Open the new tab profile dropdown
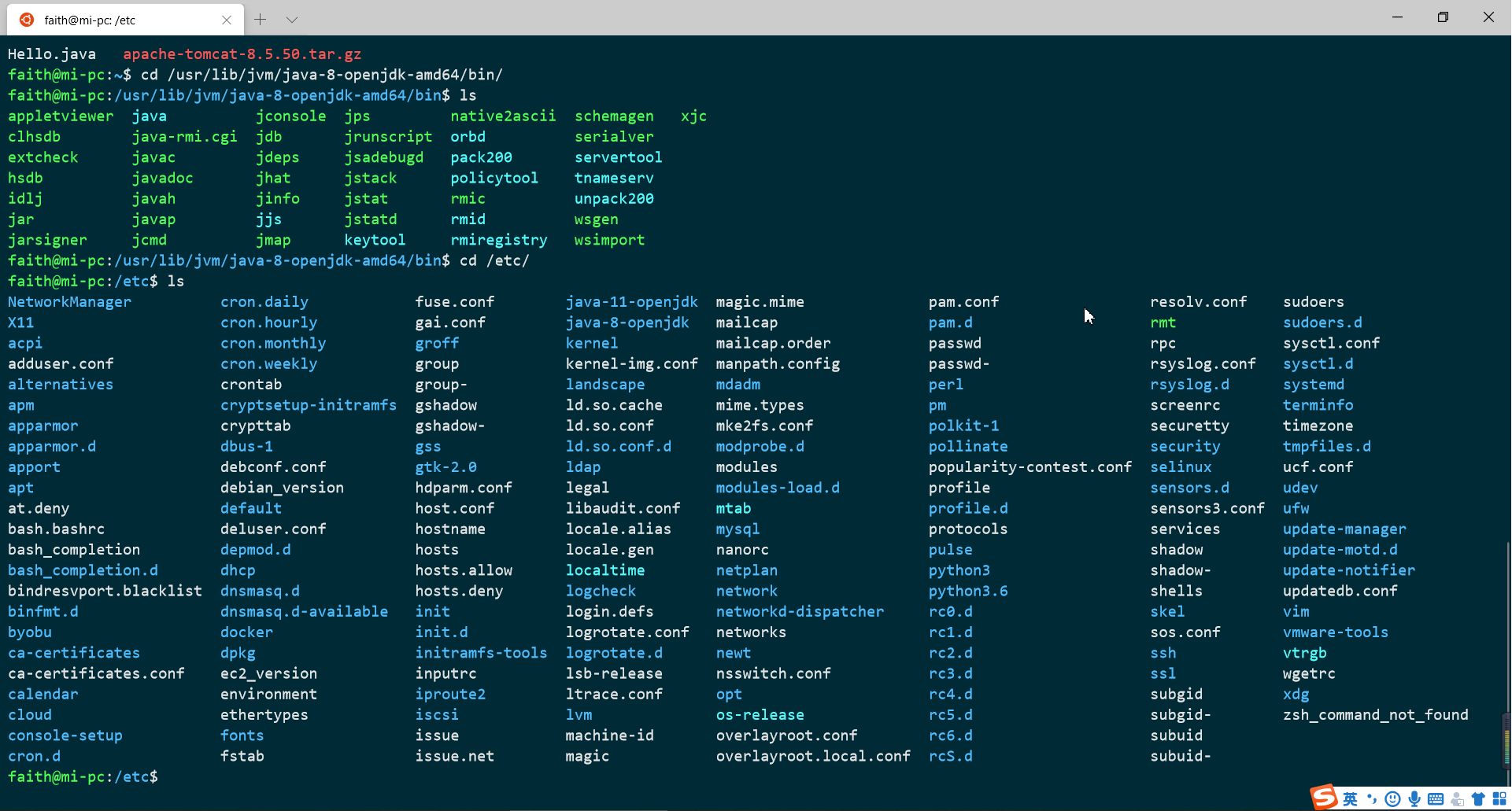The image size is (1512, 811). [292, 20]
